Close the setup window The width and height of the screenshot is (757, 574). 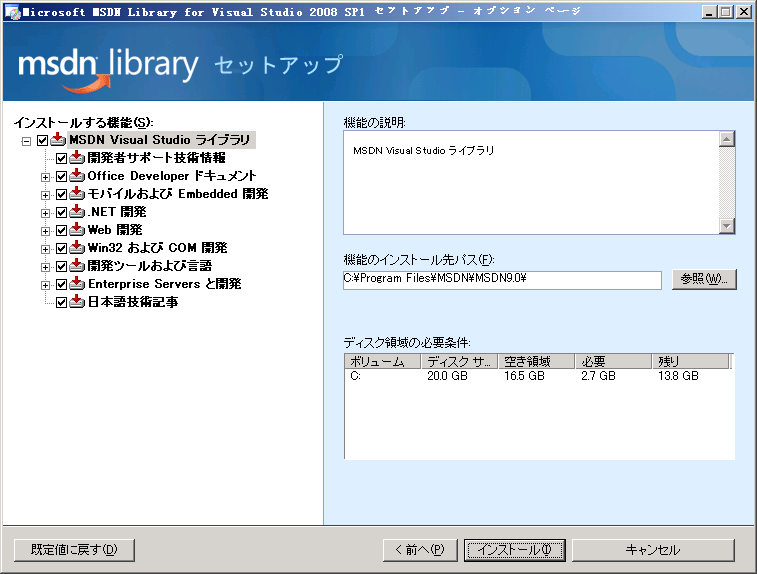[x=743, y=12]
